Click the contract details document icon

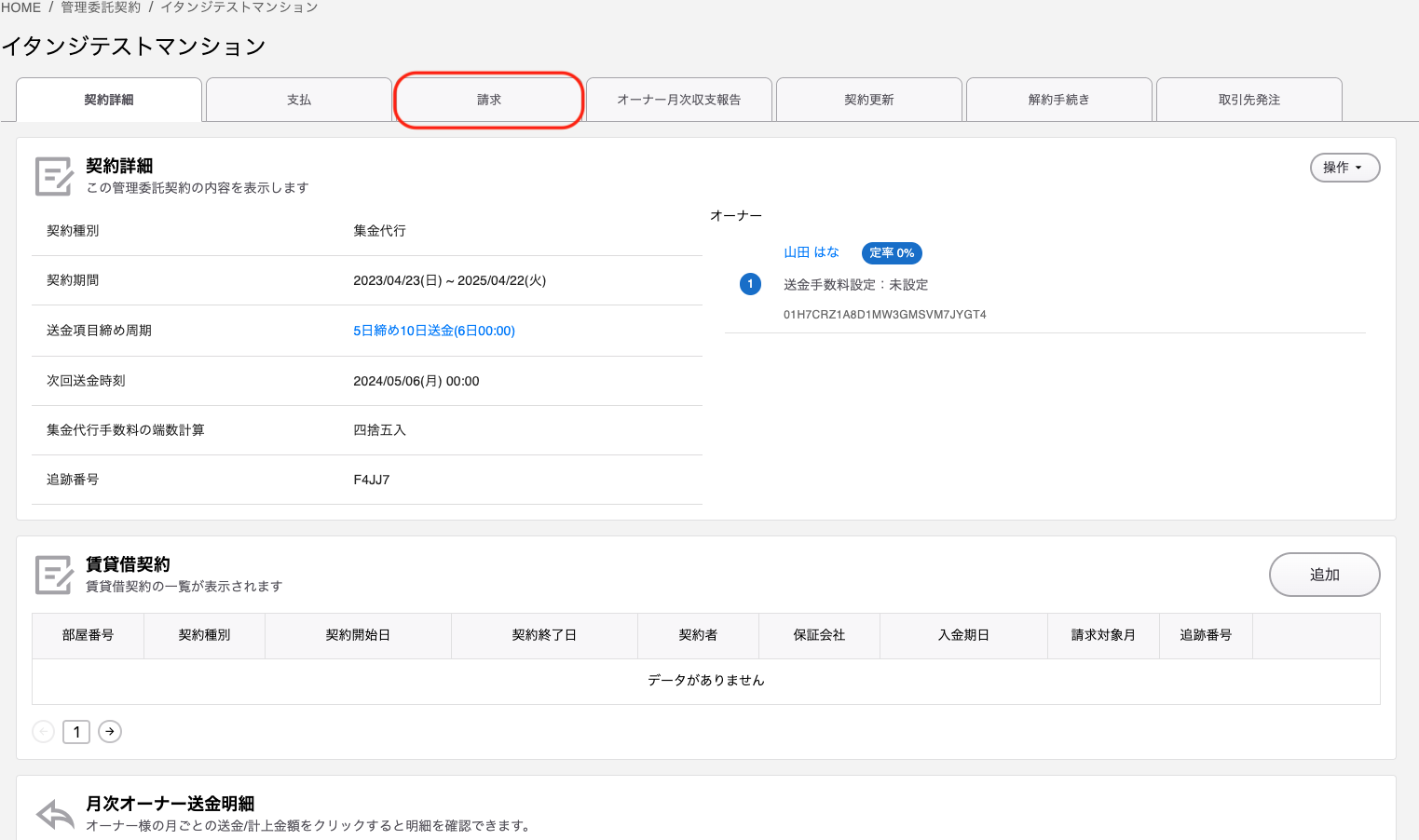click(x=53, y=176)
